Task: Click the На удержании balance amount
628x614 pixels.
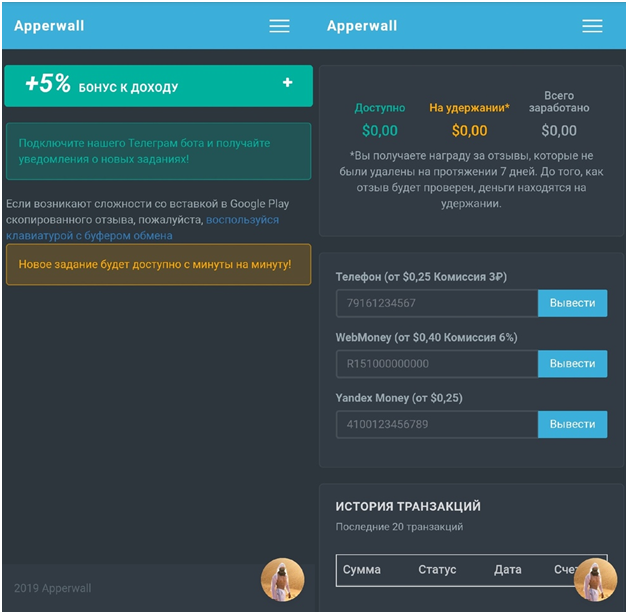Action: (x=469, y=131)
